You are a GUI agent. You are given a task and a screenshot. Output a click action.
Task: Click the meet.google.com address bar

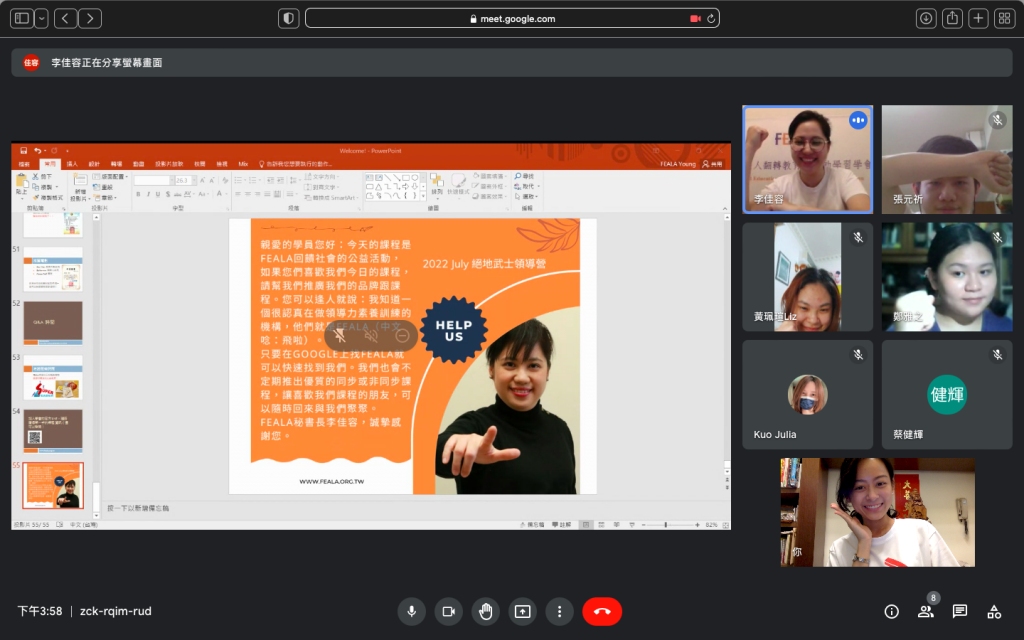click(510, 18)
